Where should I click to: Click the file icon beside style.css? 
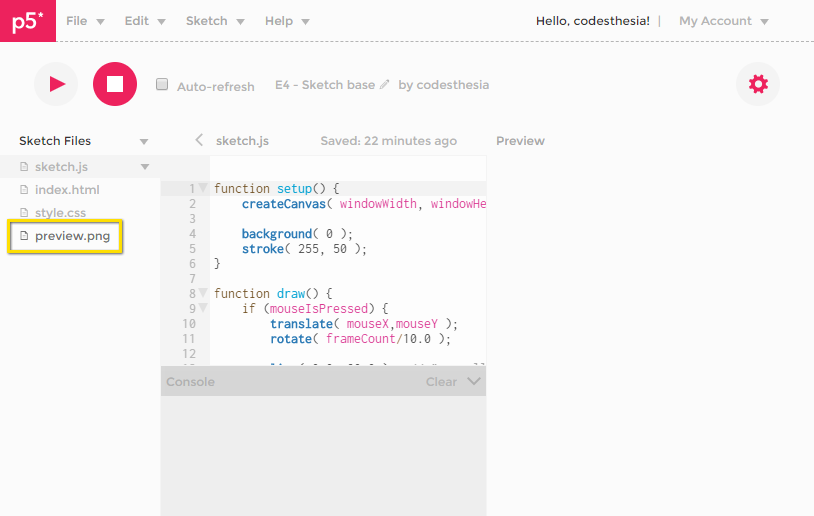click(25, 213)
